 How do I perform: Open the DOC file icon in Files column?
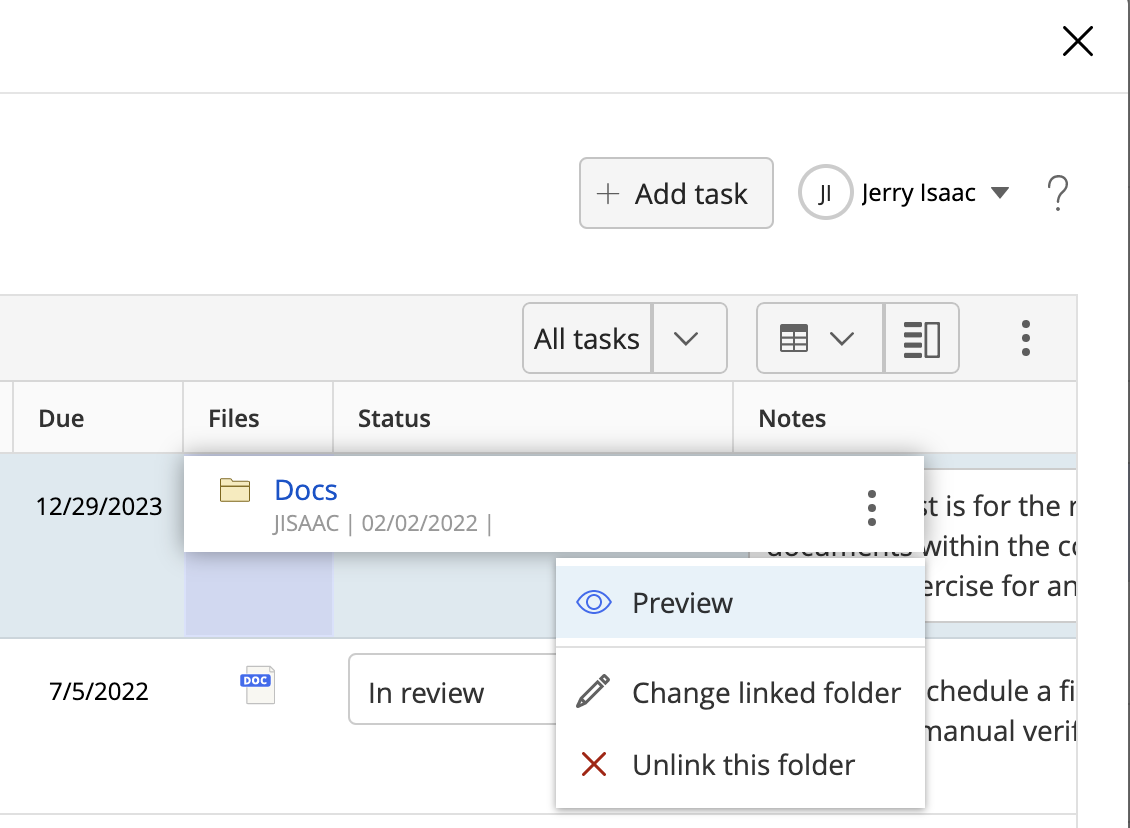coord(257,686)
